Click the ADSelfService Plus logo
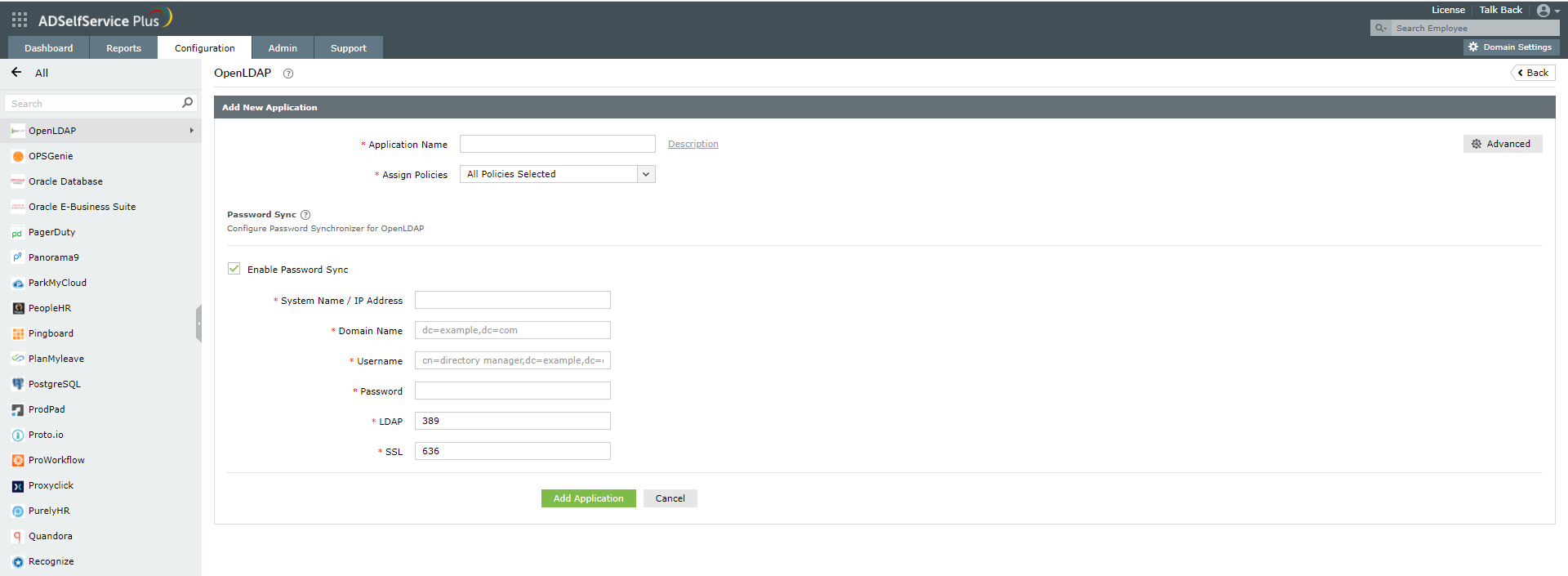1568x576 pixels. coord(105,19)
